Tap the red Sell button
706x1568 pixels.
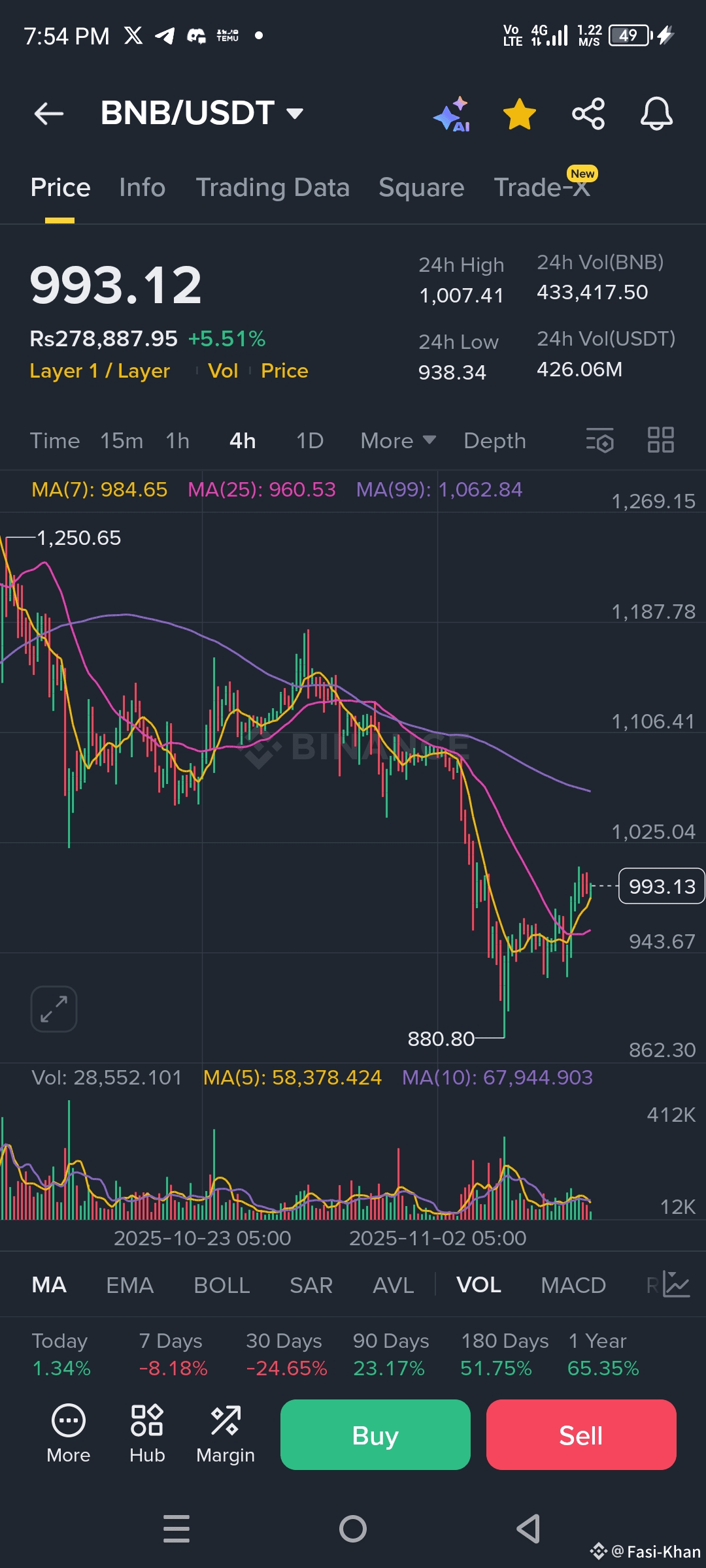[x=581, y=1435]
